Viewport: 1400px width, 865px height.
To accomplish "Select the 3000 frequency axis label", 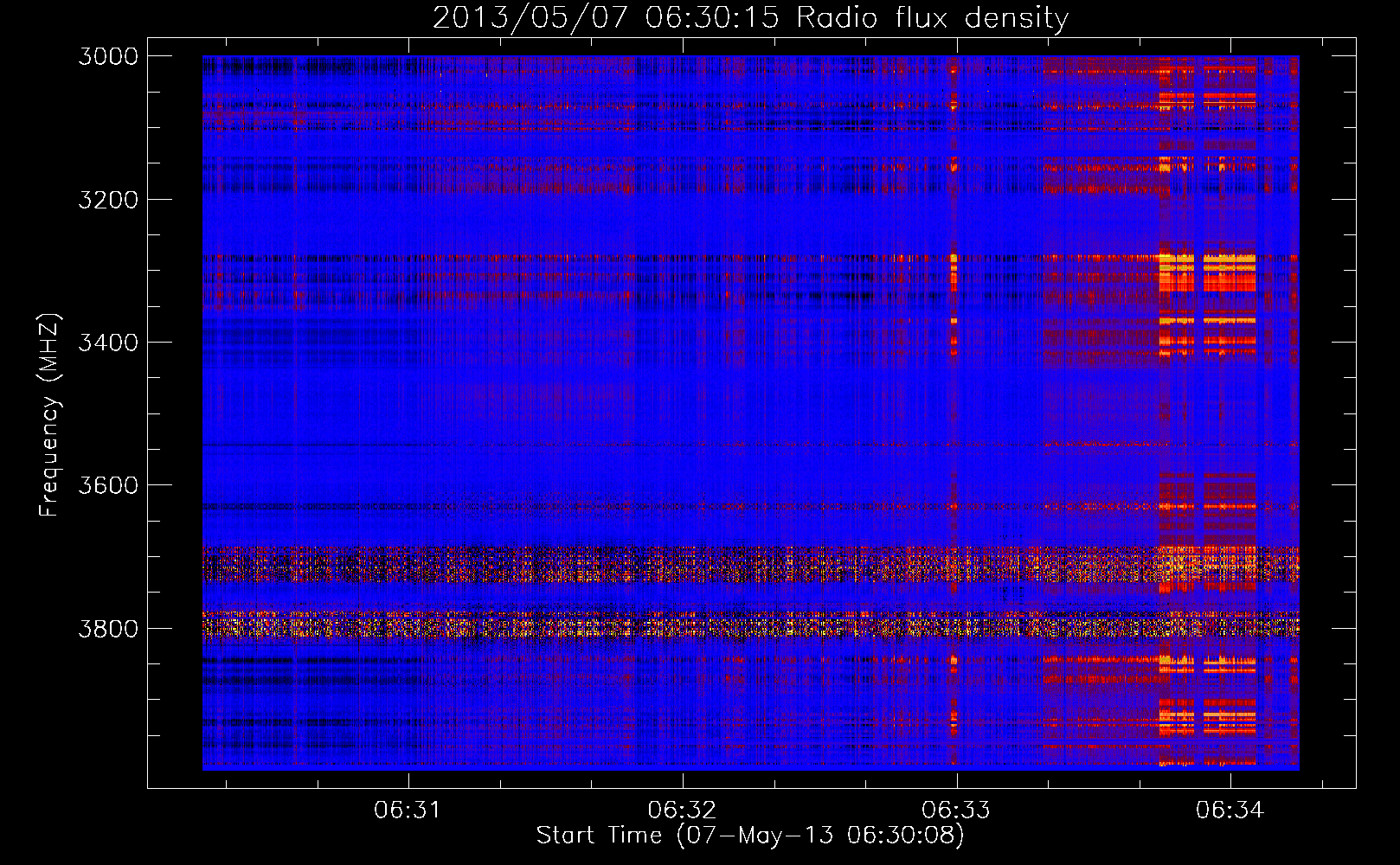I will click(x=108, y=56).
